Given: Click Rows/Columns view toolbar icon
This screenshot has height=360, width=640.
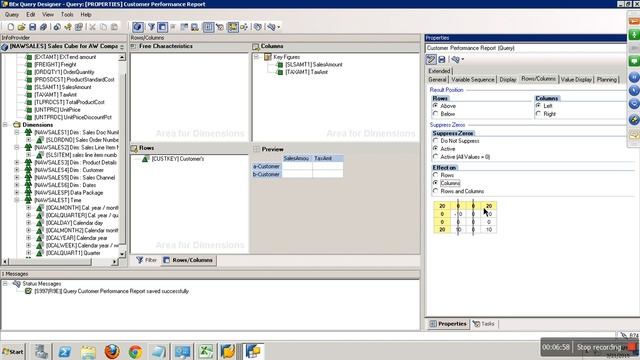Looking at the screenshot, I should point(162,27).
